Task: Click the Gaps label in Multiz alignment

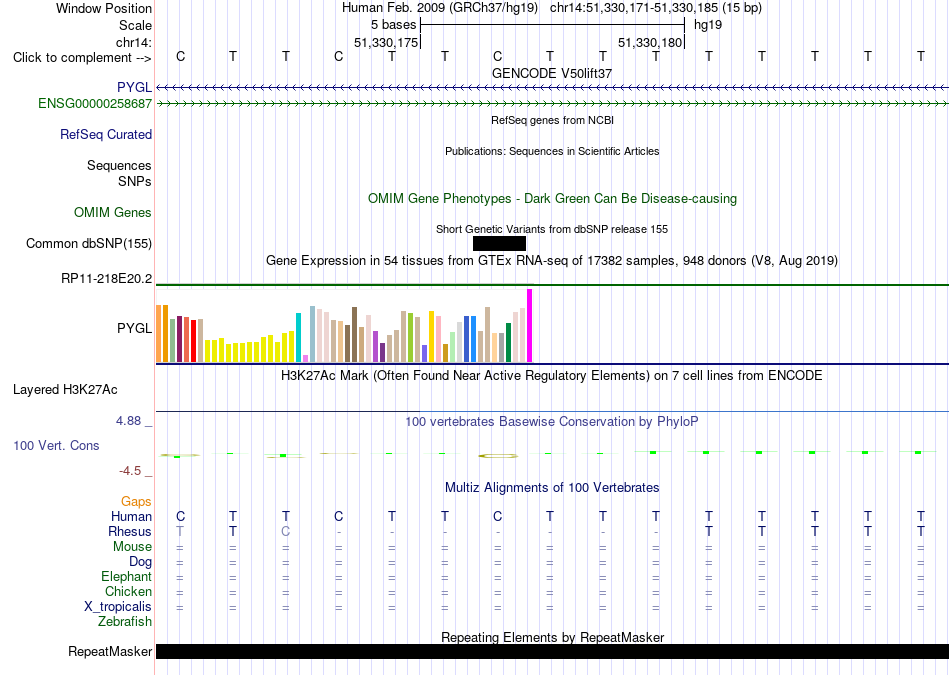Action: pos(136,501)
